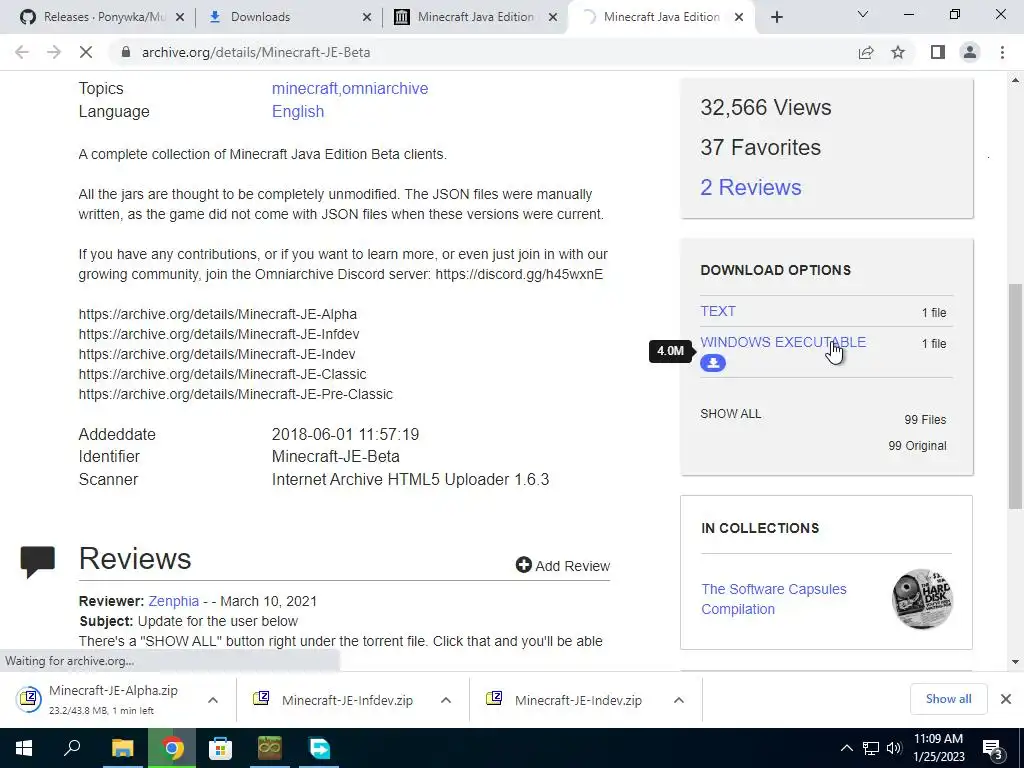The width and height of the screenshot is (1024, 768).
Task: Click the page vertical scrollbar thumb
Action: pos(1014,396)
